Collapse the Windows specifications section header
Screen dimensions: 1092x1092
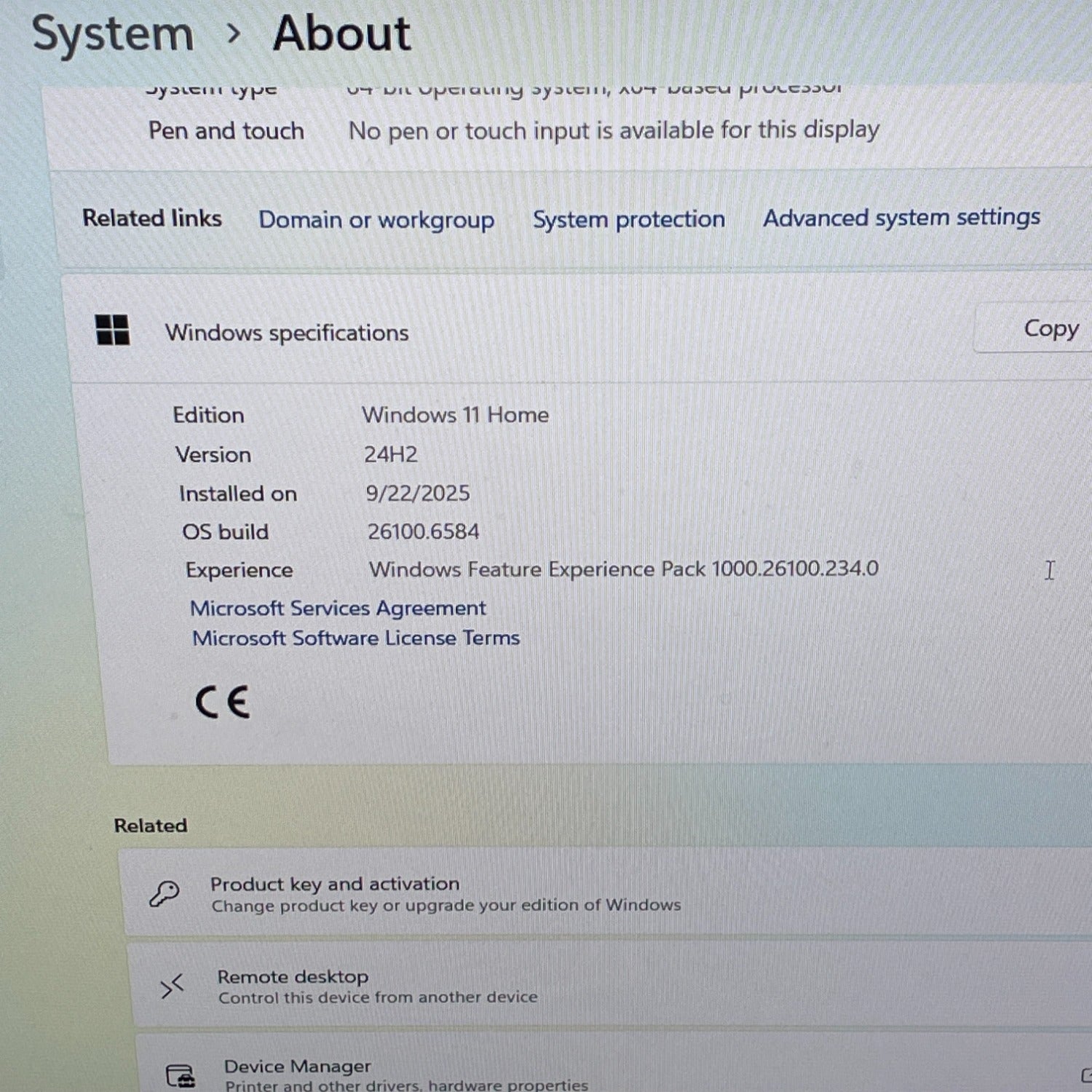510,332
